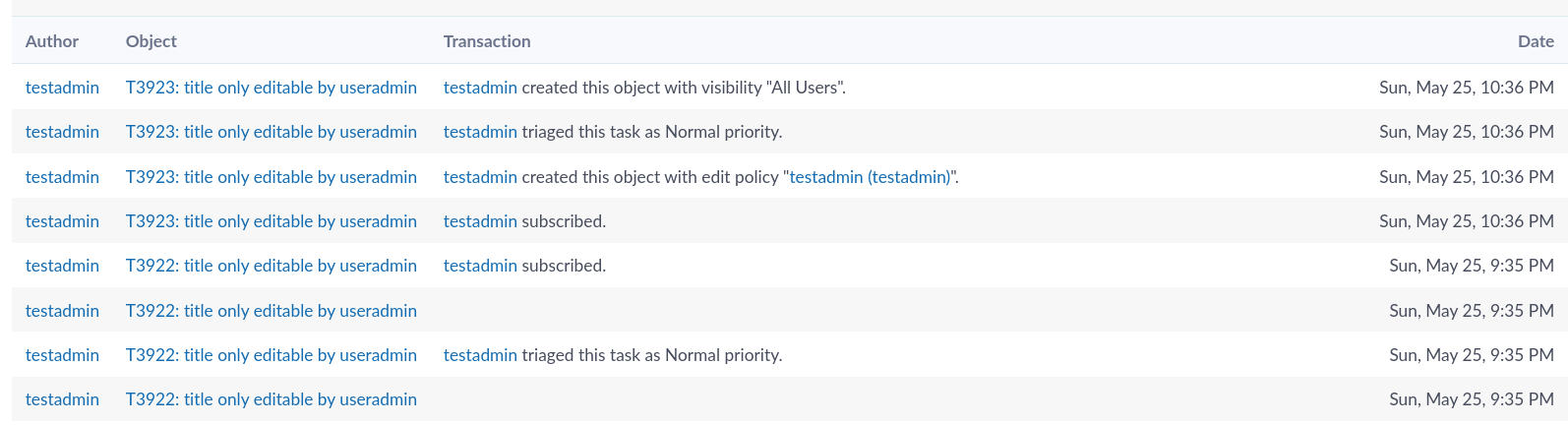
Task: Open T3923 object link in first row
Action: pyautogui.click(x=271, y=88)
